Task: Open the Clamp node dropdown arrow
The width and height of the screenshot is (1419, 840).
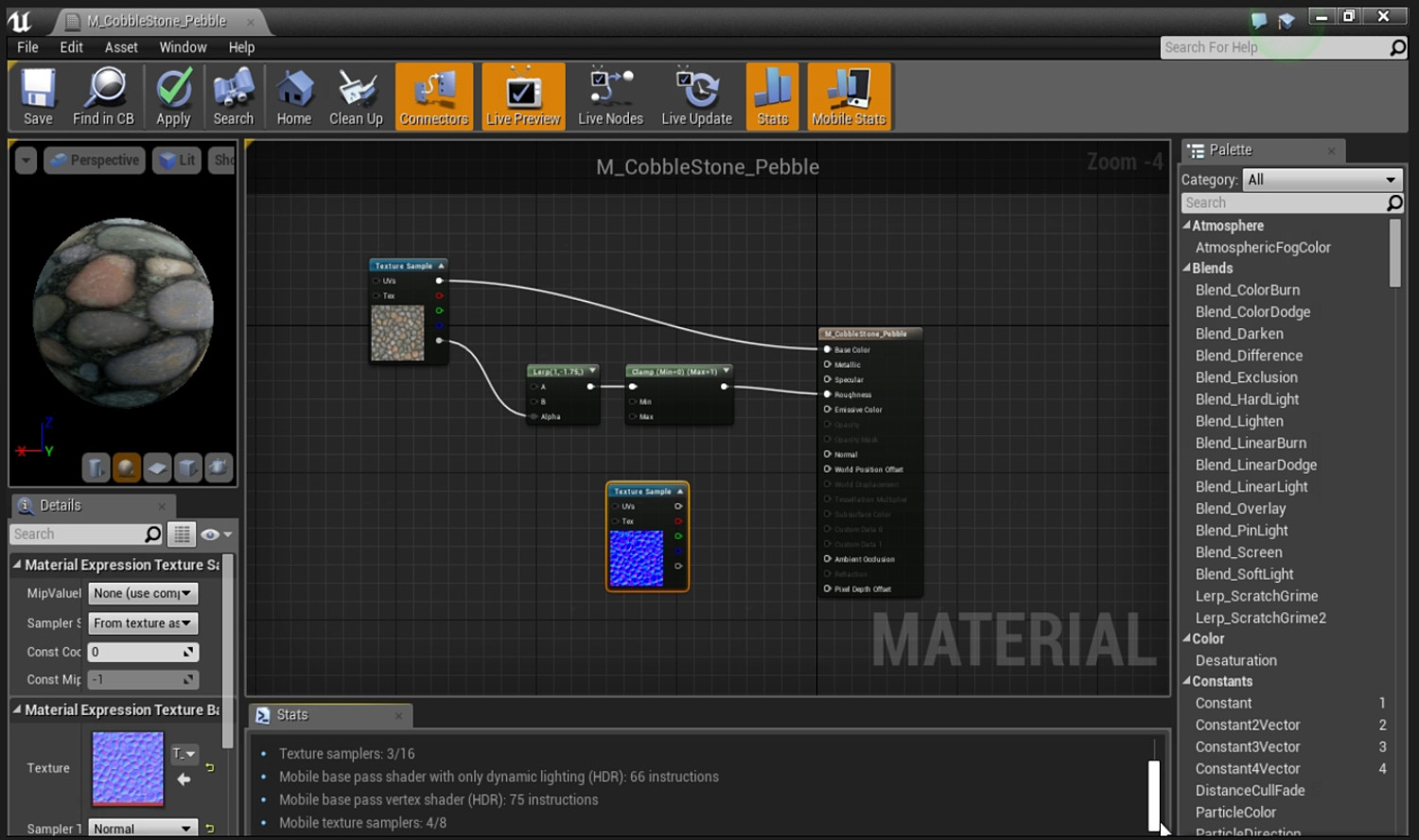Action: [727, 371]
